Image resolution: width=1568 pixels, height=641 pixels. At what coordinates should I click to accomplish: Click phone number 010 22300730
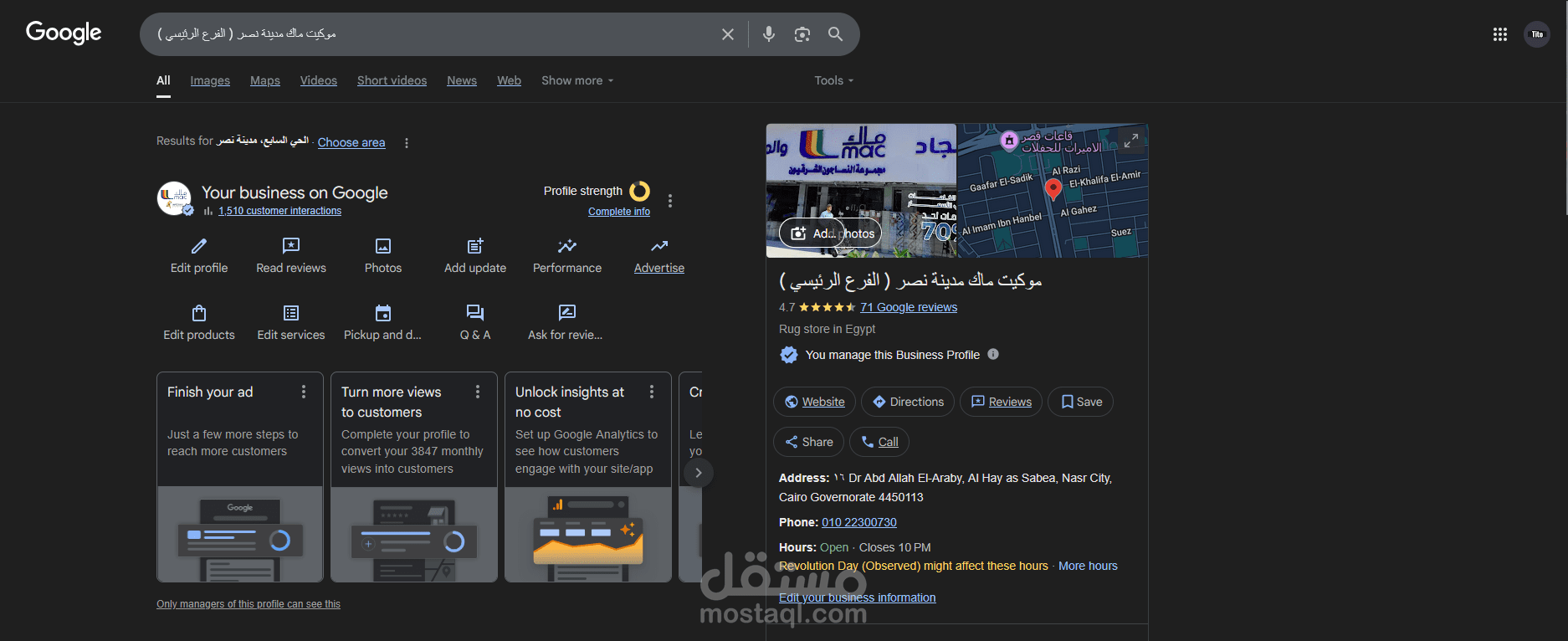coord(859,522)
